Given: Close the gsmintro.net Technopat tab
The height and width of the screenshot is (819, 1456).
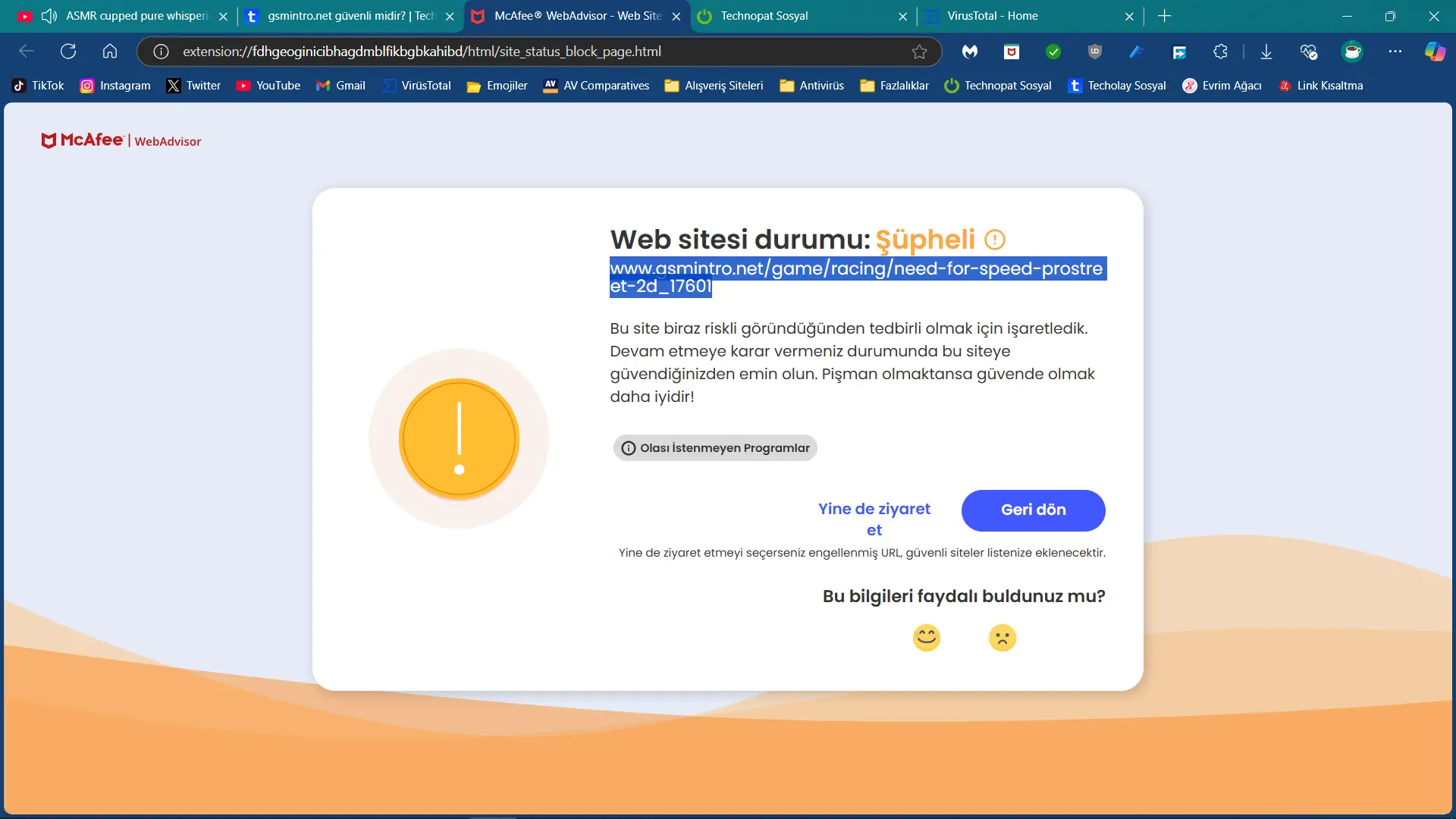Looking at the screenshot, I should [450, 16].
